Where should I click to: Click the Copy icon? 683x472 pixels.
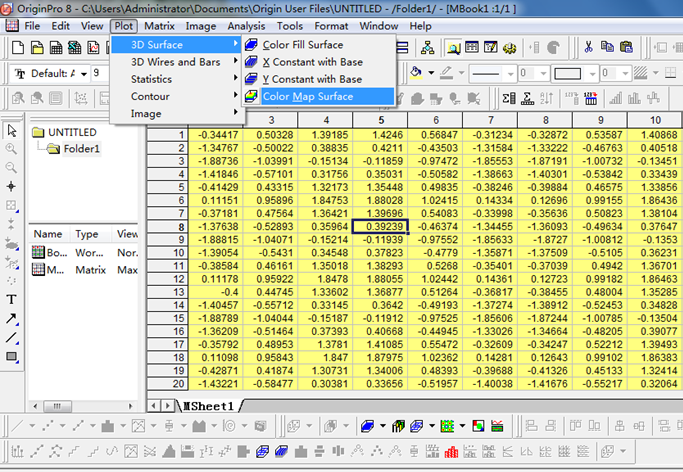(607, 47)
